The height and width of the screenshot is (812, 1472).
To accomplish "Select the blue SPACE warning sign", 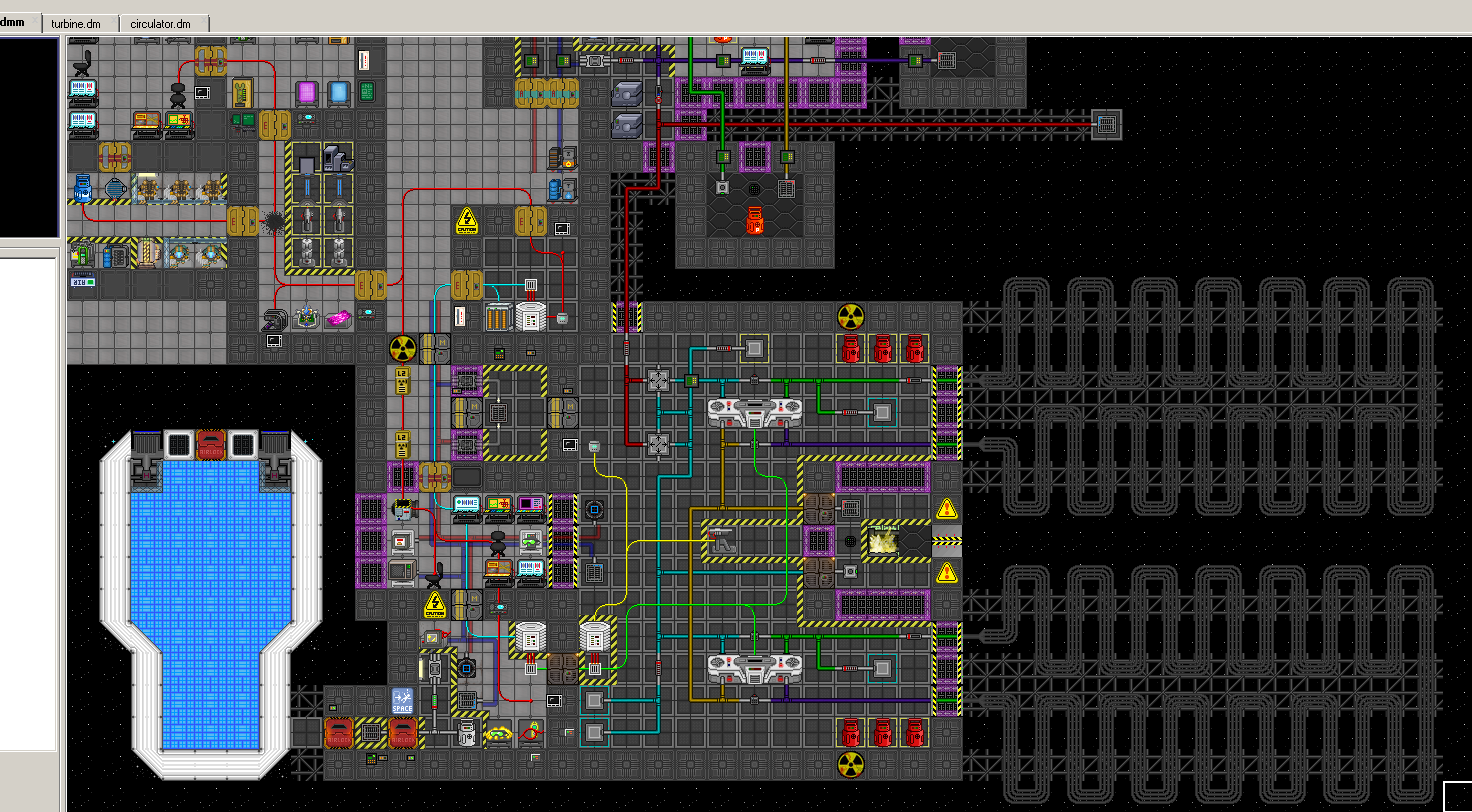I will click(402, 701).
